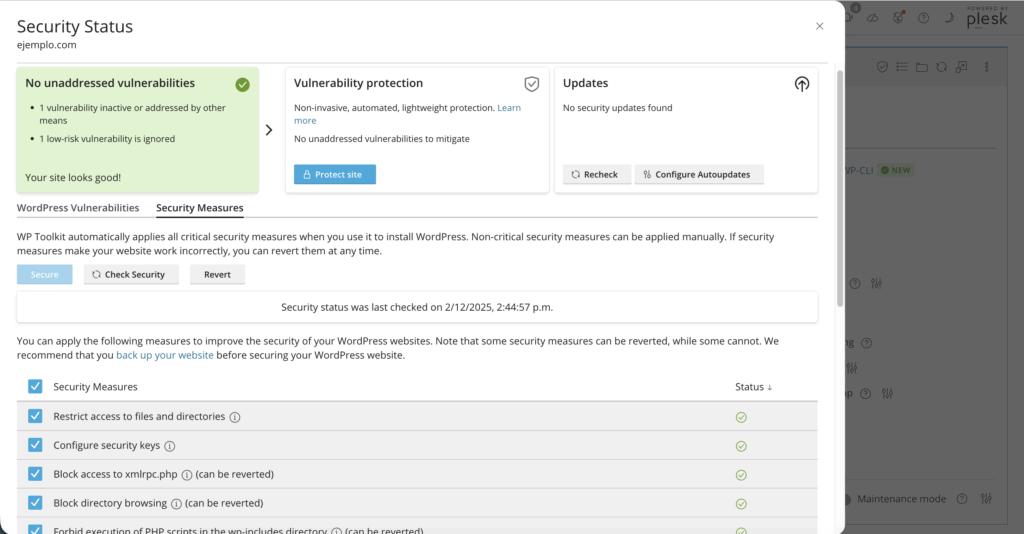The width and height of the screenshot is (1024, 534).
Task: Switch to the WordPress Vulnerabilities tab
Action: [x=78, y=208]
